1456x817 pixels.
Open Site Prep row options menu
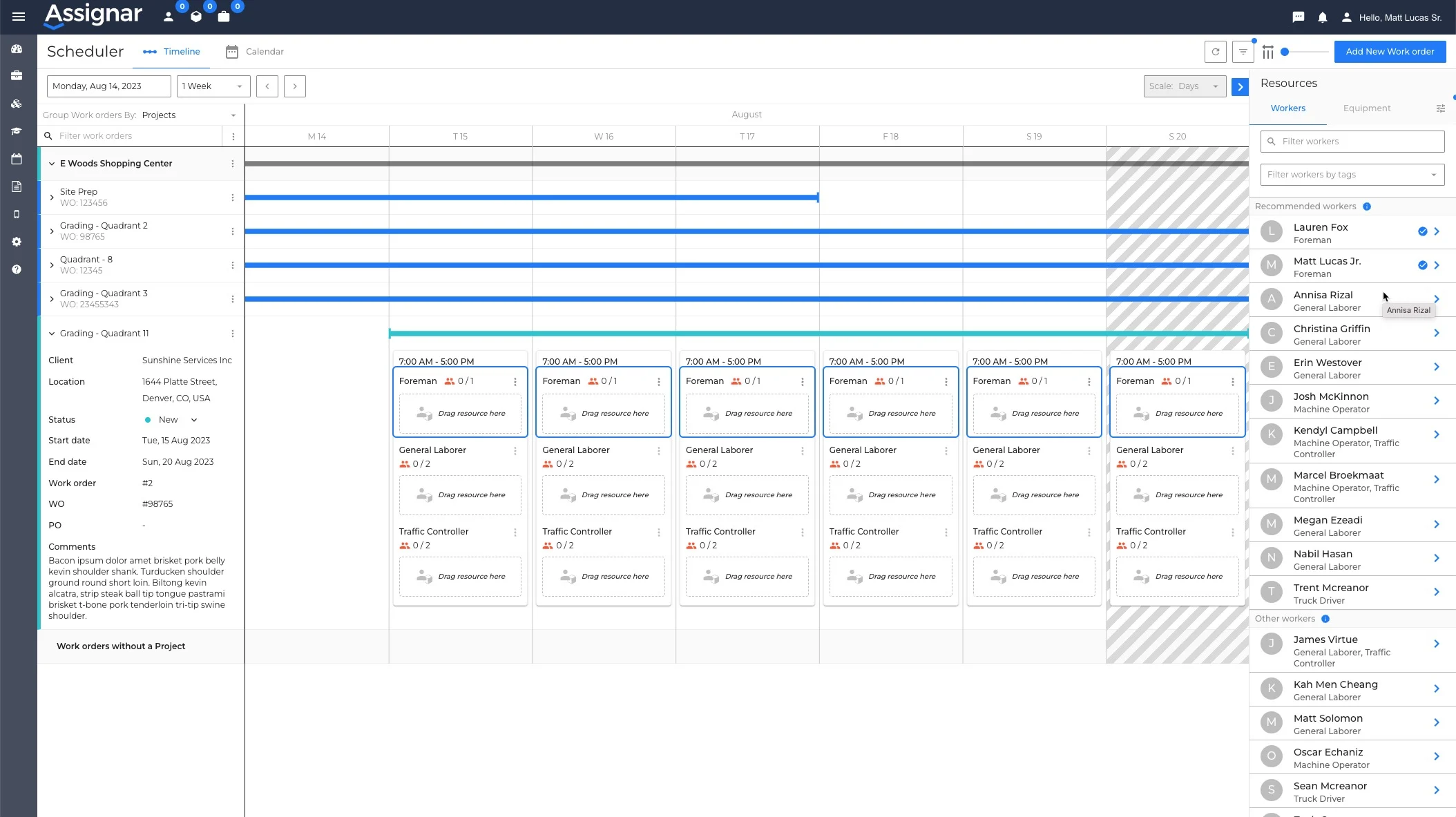(233, 198)
